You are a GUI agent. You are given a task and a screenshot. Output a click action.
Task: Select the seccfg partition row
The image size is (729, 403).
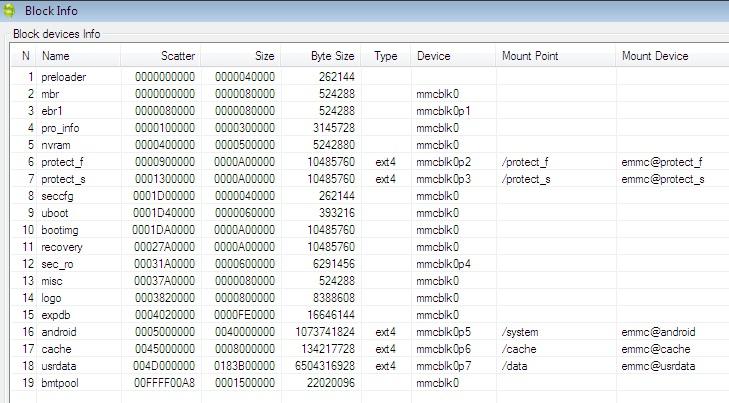click(370, 196)
